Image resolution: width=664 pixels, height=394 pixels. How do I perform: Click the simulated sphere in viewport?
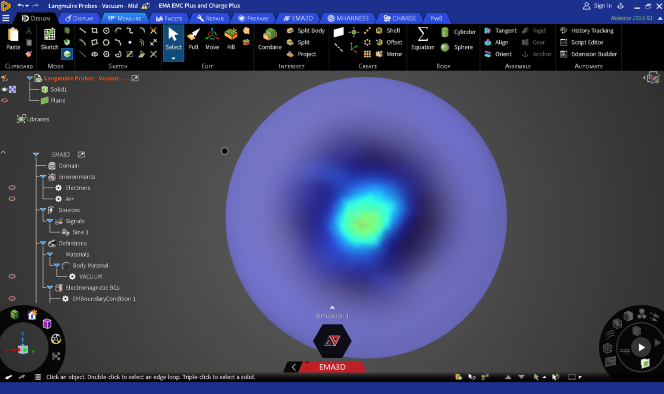click(366, 218)
